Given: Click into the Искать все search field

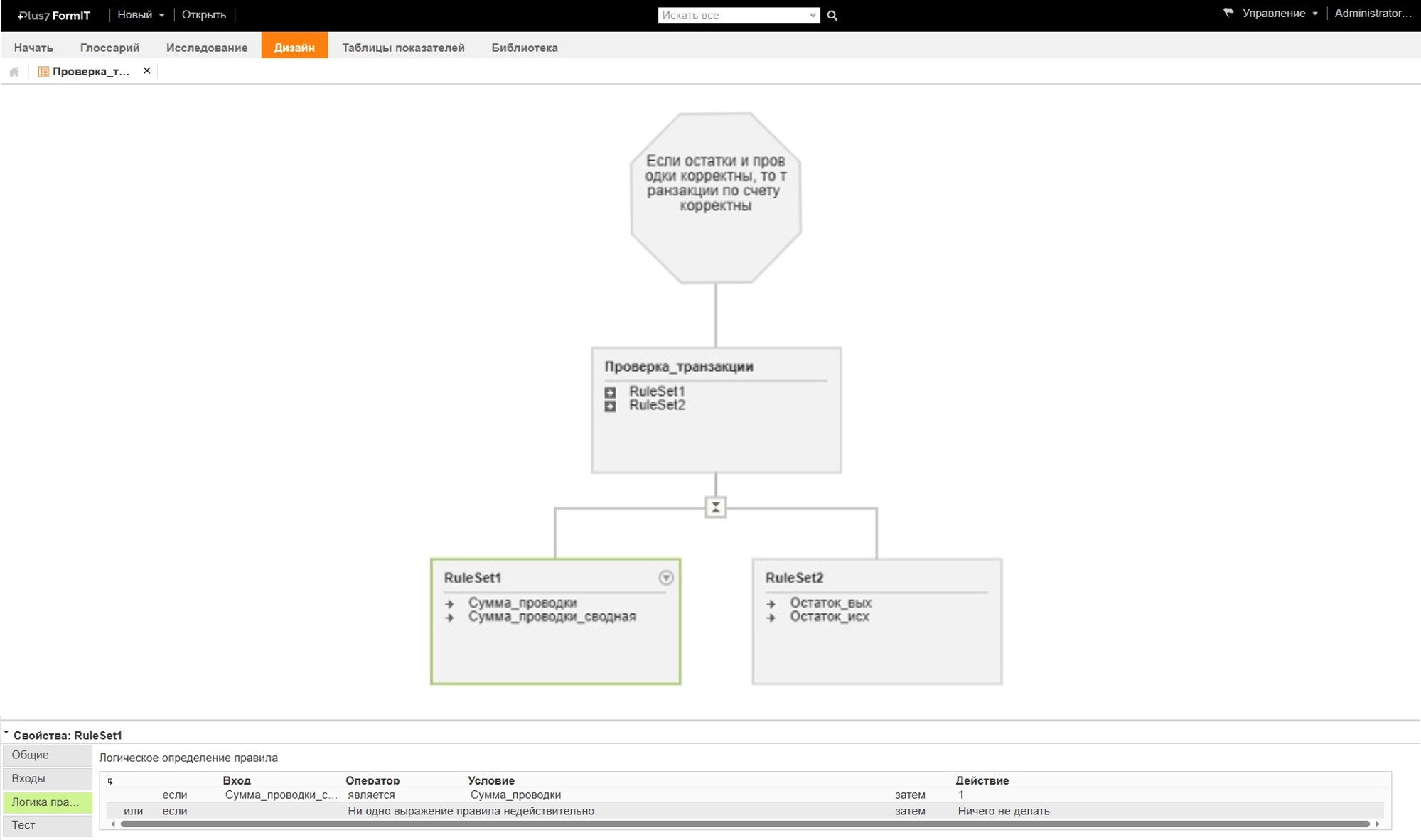Looking at the screenshot, I should coord(732,16).
